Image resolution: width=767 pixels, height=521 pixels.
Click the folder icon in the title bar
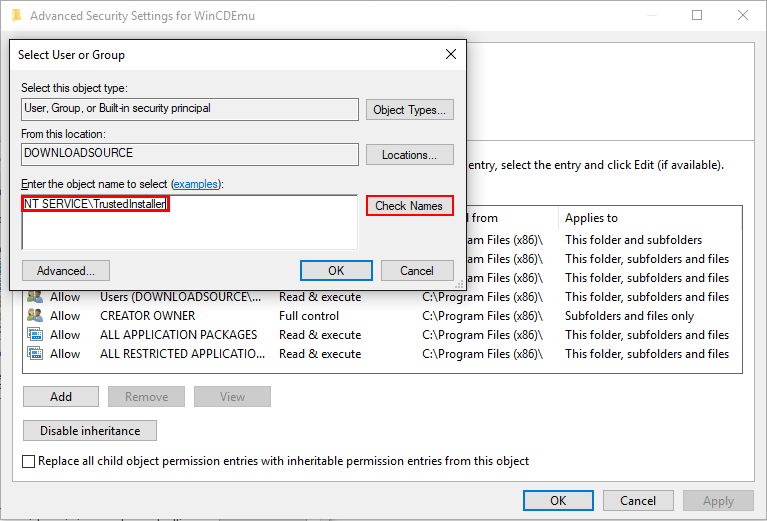pos(16,16)
